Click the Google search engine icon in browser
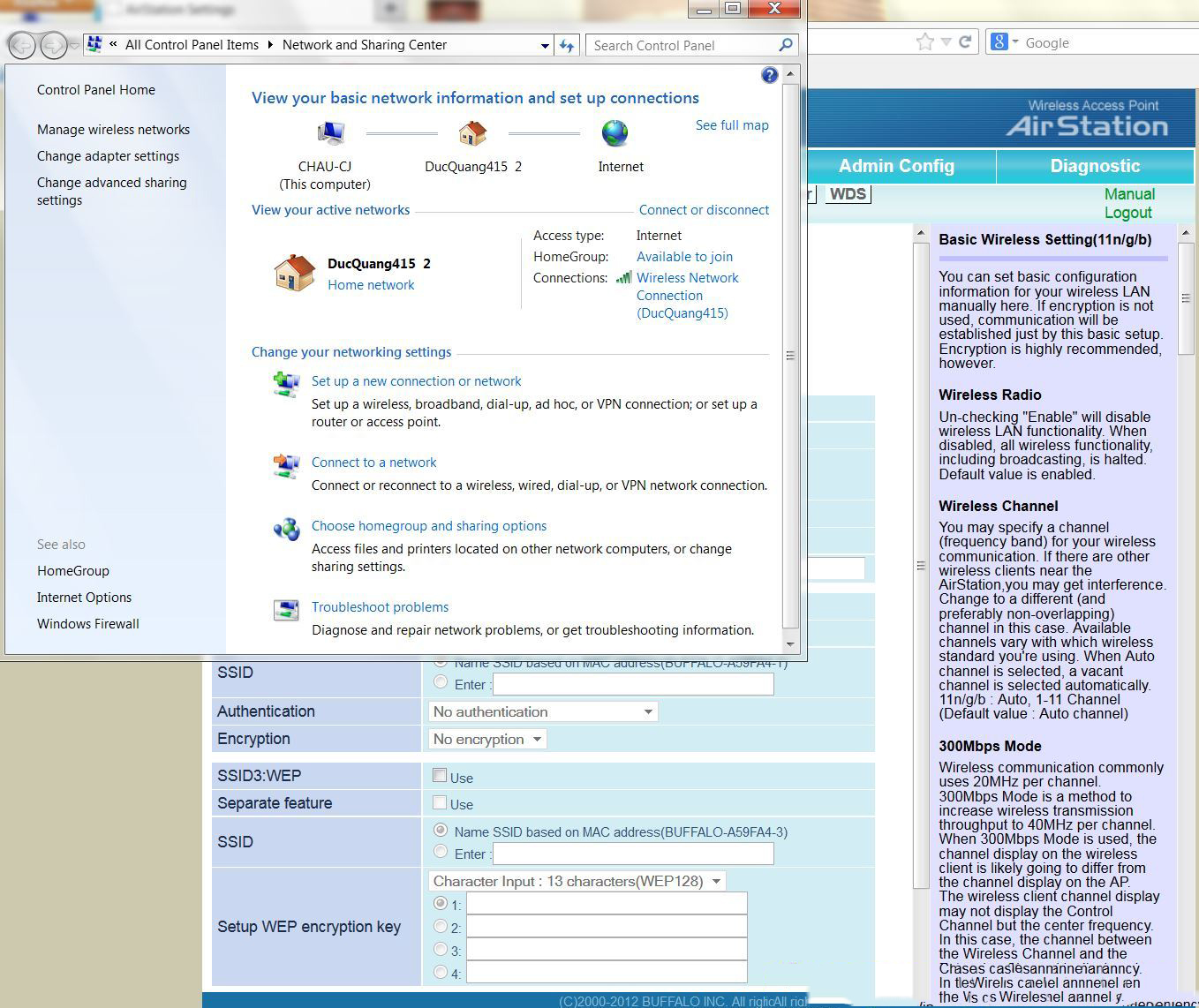 click(999, 41)
